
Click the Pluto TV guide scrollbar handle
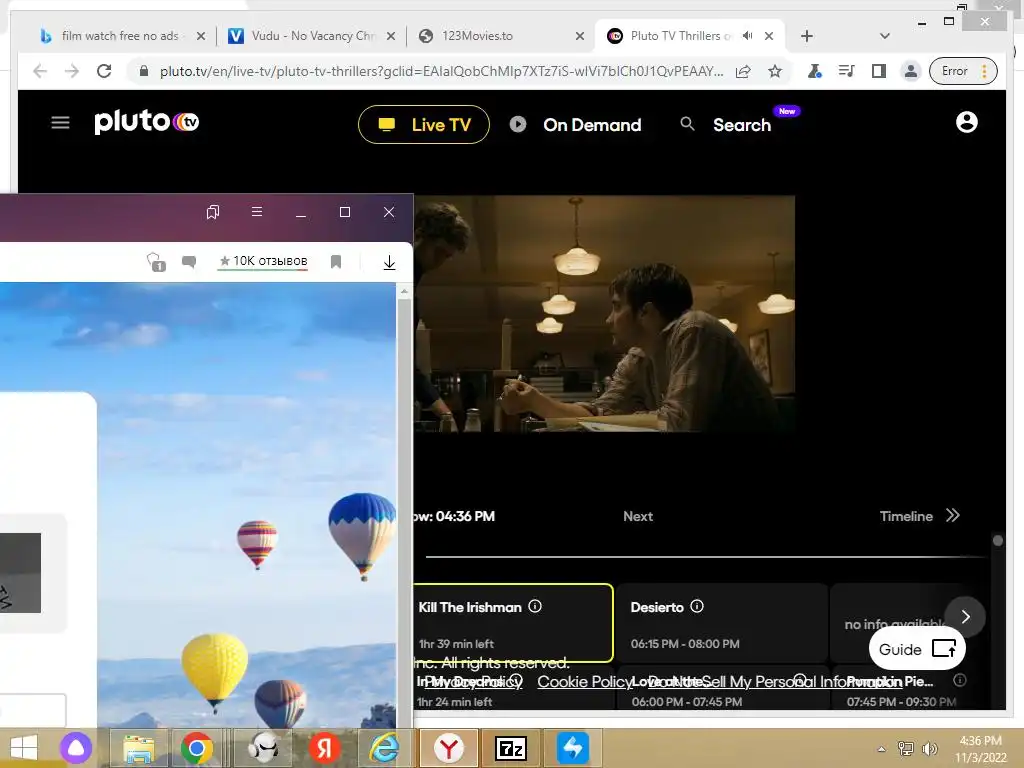coord(997,540)
